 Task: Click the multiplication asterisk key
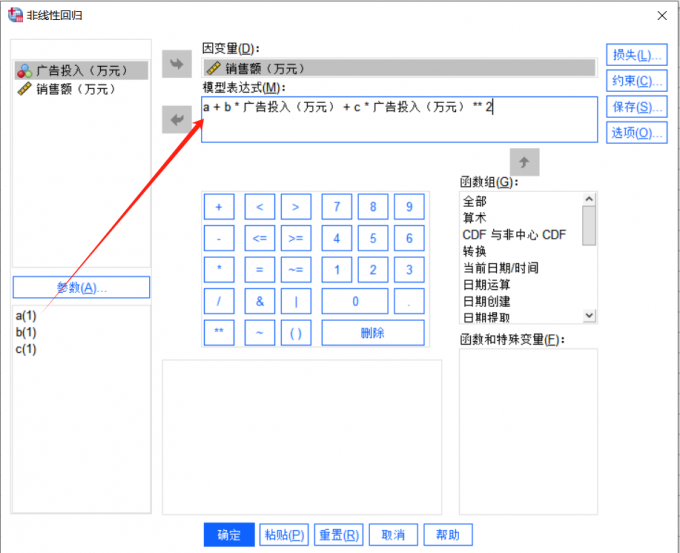(x=219, y=269)
